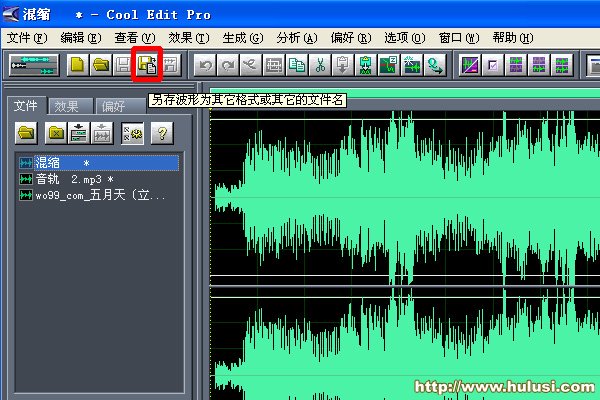Viewport: 600px width, 400px height.
Task: Click the green Q-with-arrow toolbar icon
Action: point(435,65)
